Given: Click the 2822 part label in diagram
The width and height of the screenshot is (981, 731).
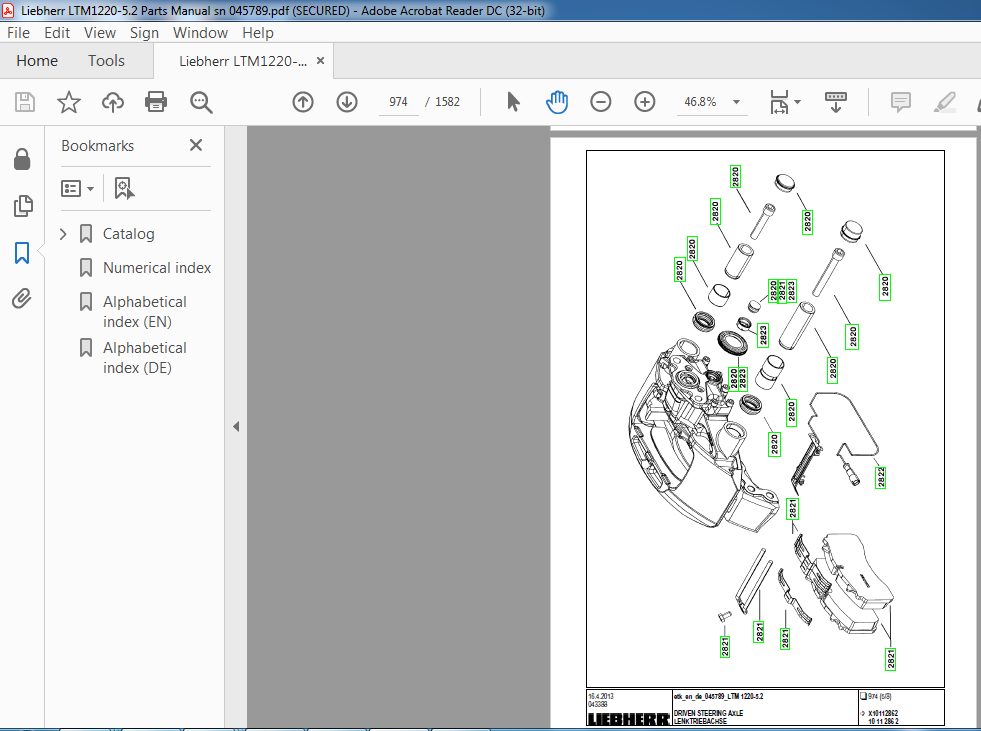Looking at the screenshot, I should tap(880, 478).
